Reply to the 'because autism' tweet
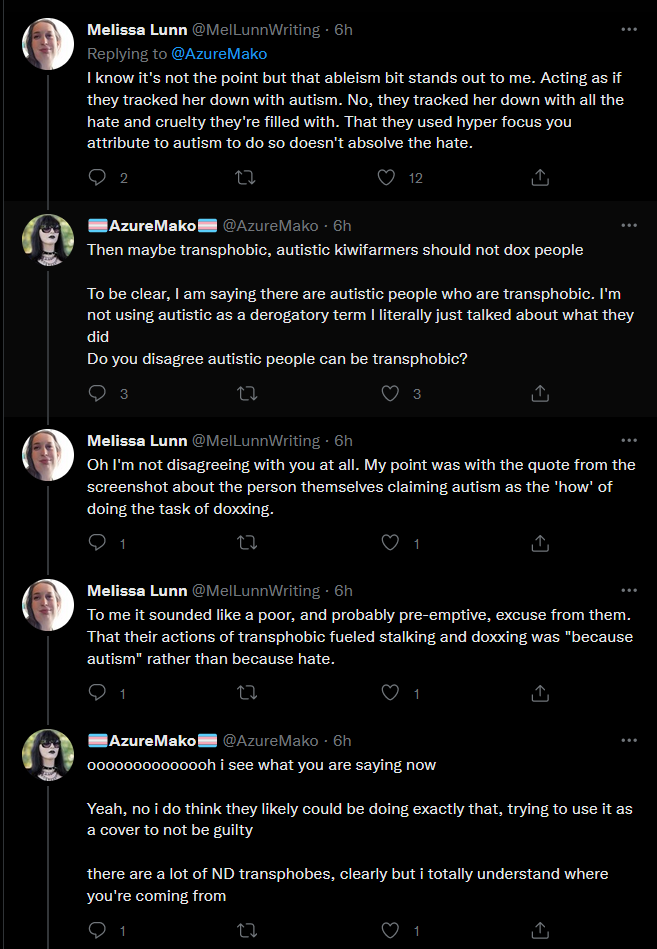This screenshot has height=949, width=657. (97, 692)
